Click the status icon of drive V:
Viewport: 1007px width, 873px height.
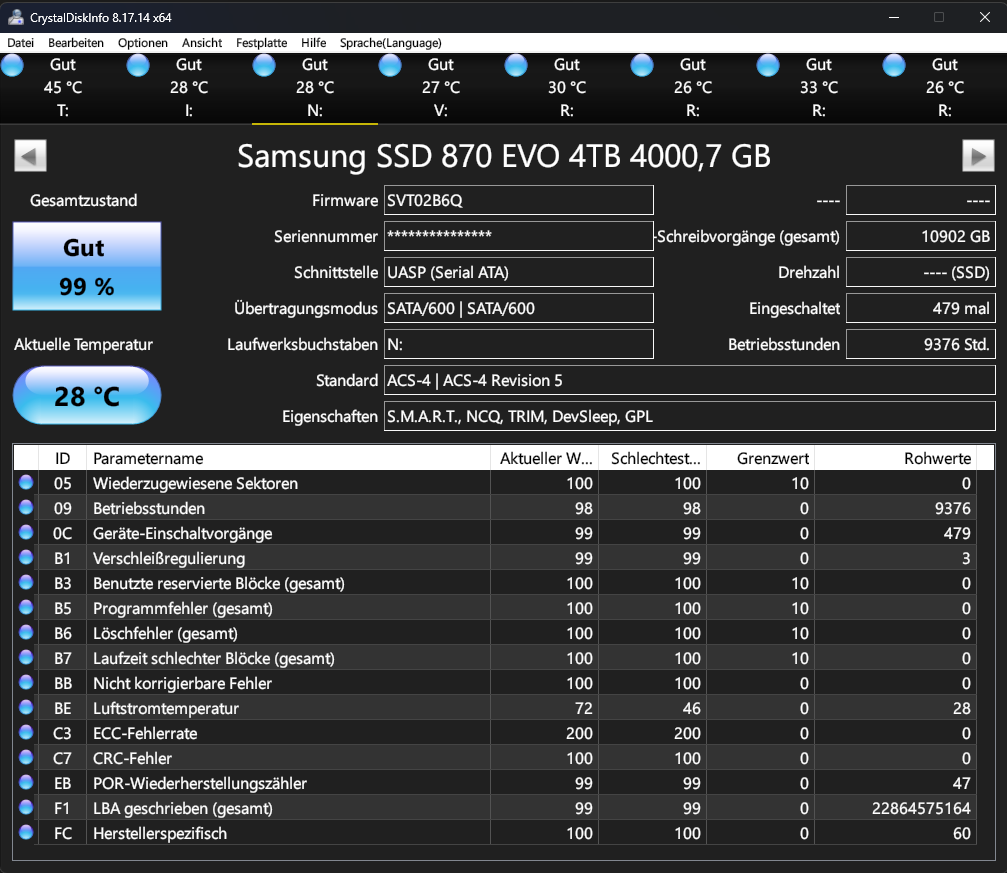pos(390,66)
